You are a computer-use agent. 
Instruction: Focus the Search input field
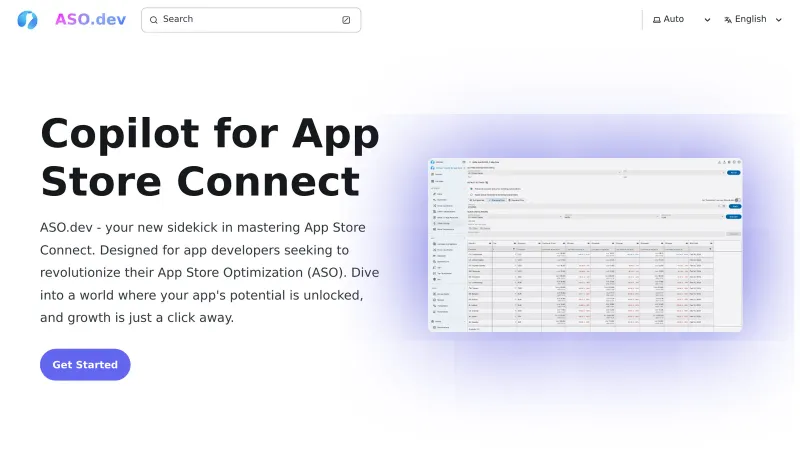click(250, 20)
